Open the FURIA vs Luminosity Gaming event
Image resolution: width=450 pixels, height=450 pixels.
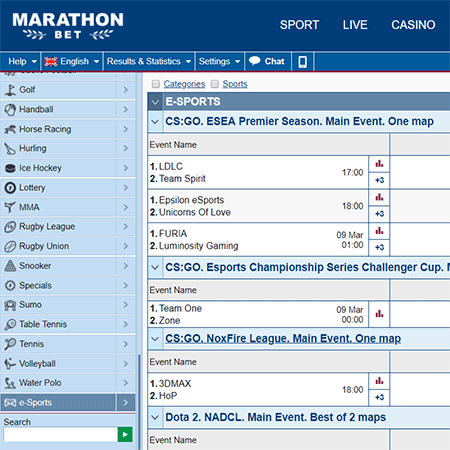pos(194,240)
